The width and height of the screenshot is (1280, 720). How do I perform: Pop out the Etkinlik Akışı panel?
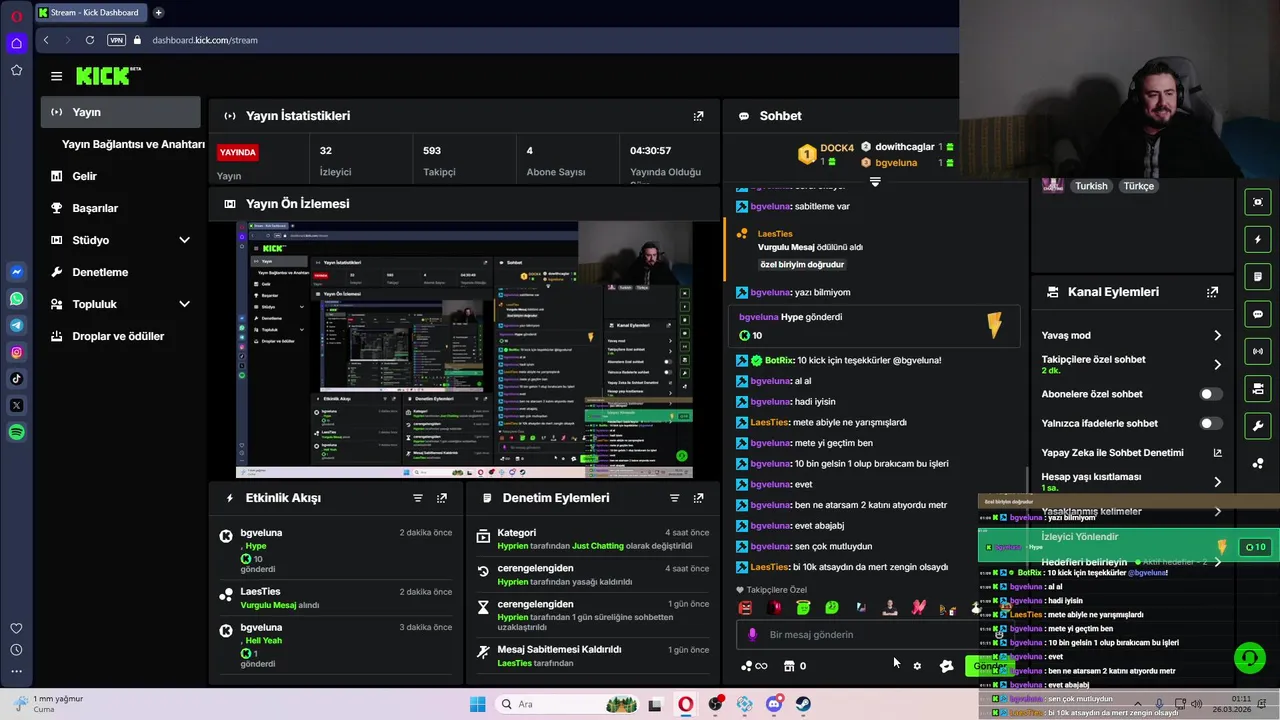pos(442,498)
